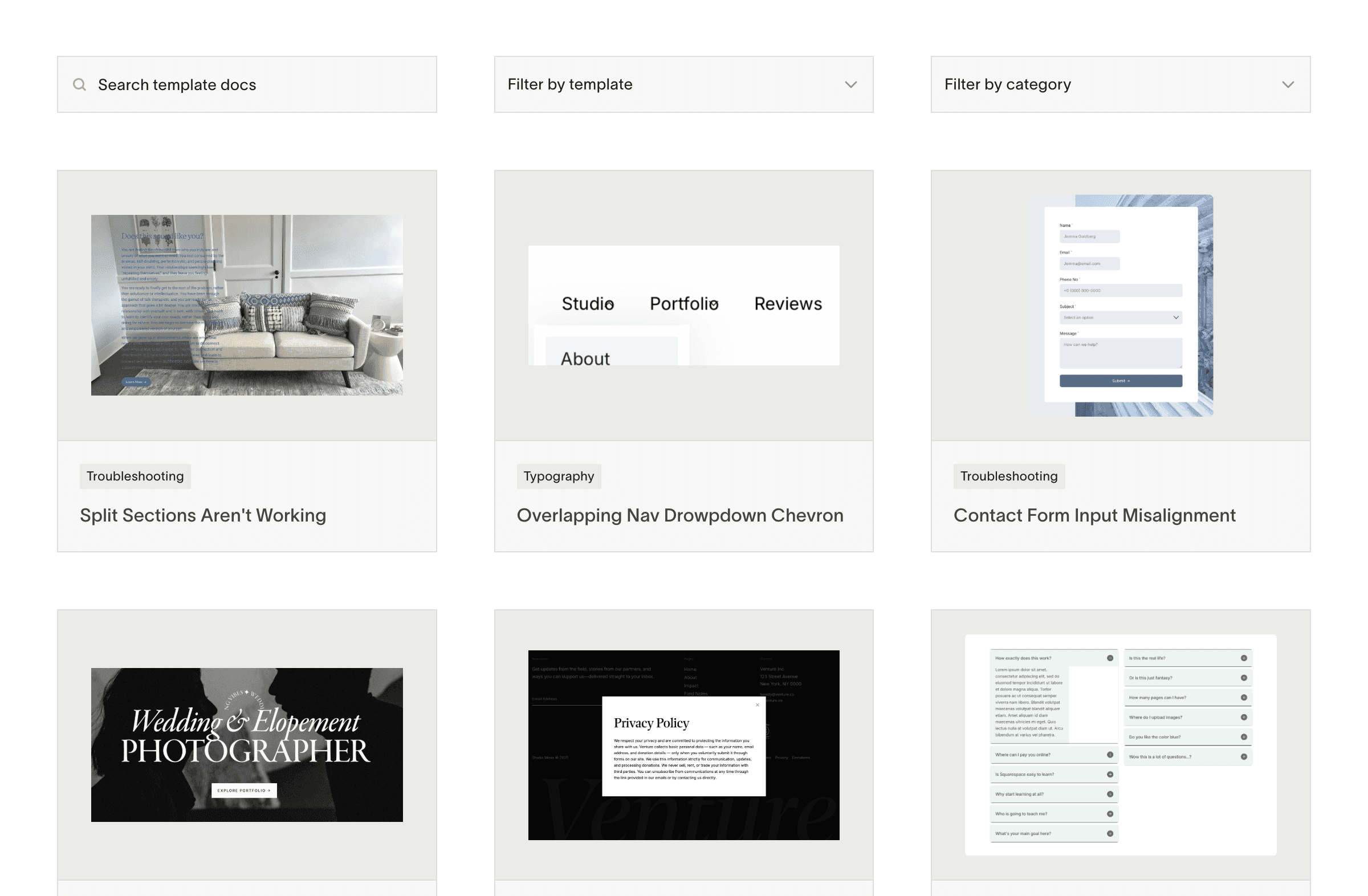The width and height of the screenshot is (1368, 896).
Task: Open the Split Sections Aren't Working article
Action: (203, 515)
